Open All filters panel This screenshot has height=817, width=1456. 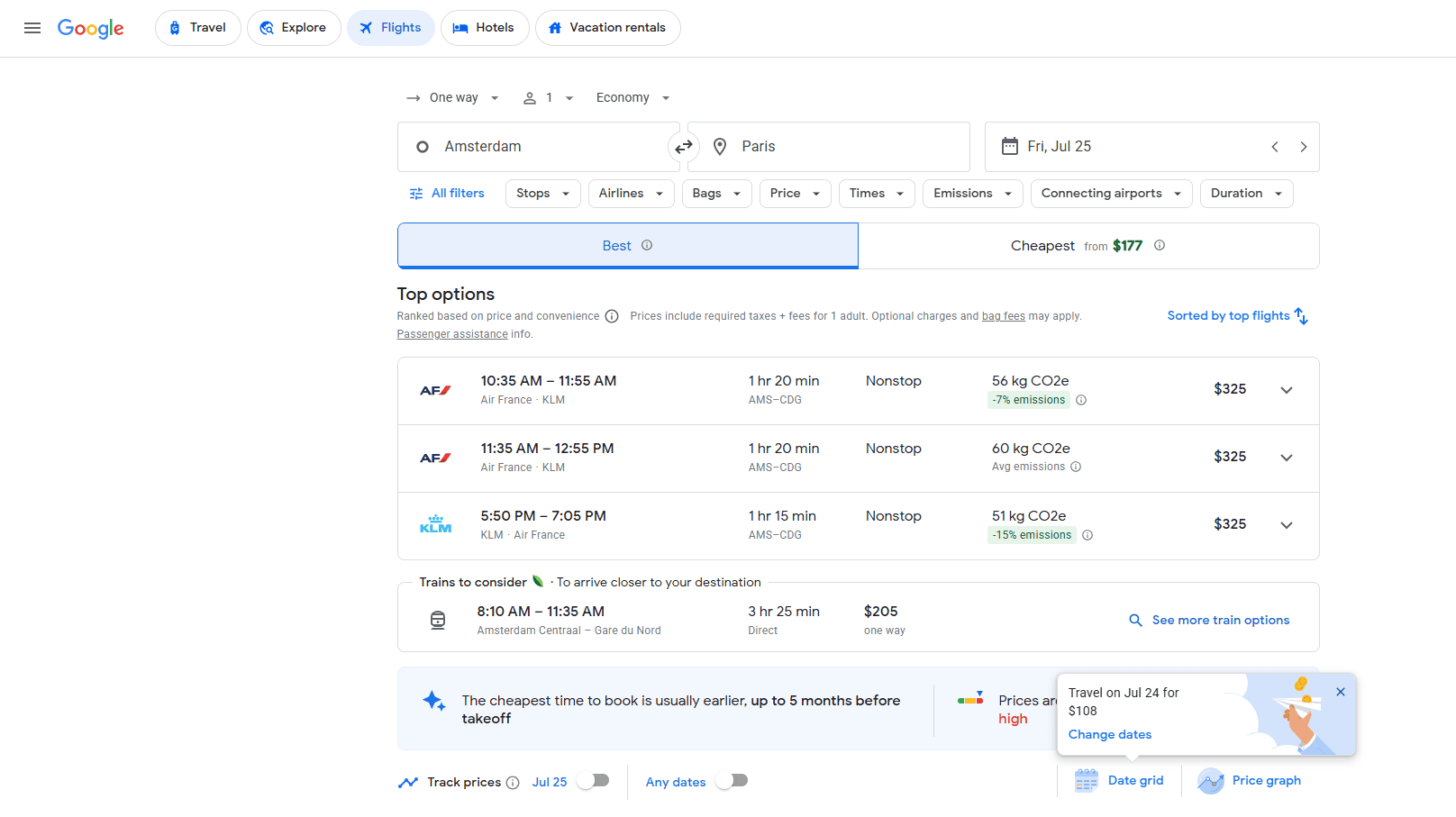click(x=447, y=194)
